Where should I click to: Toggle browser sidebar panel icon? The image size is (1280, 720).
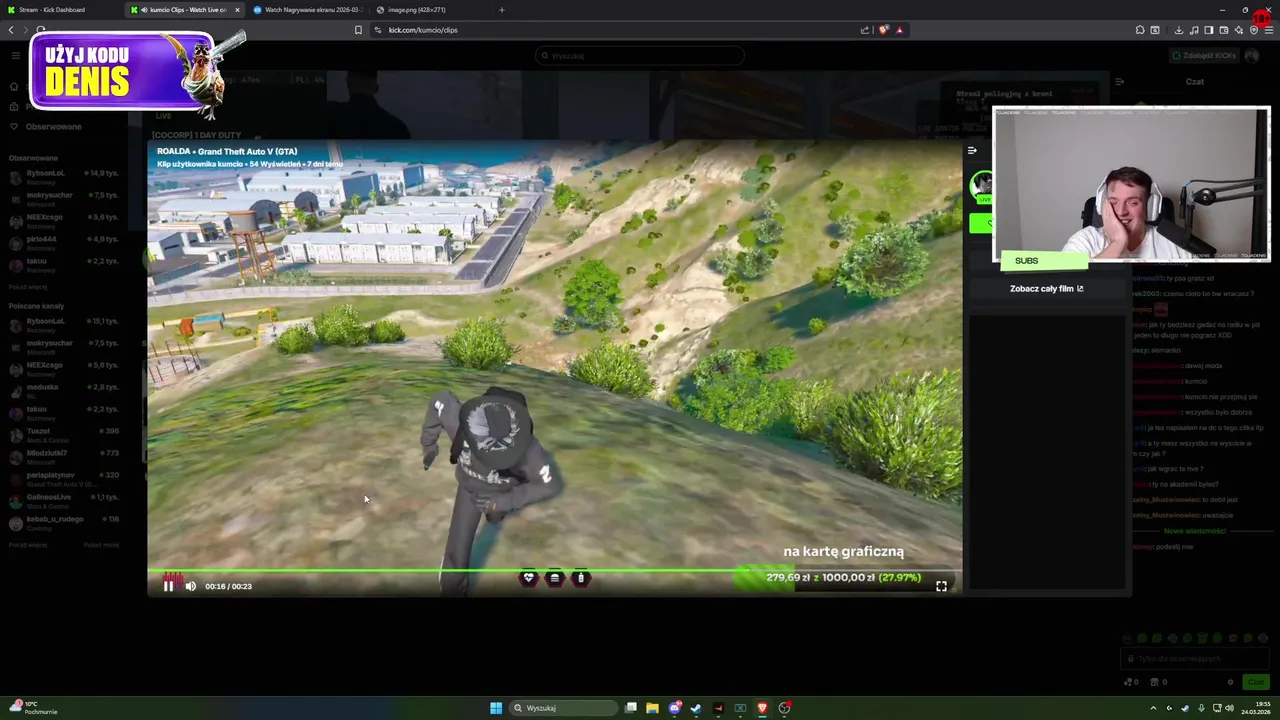pyautogui.click(x=1209, y=30)
